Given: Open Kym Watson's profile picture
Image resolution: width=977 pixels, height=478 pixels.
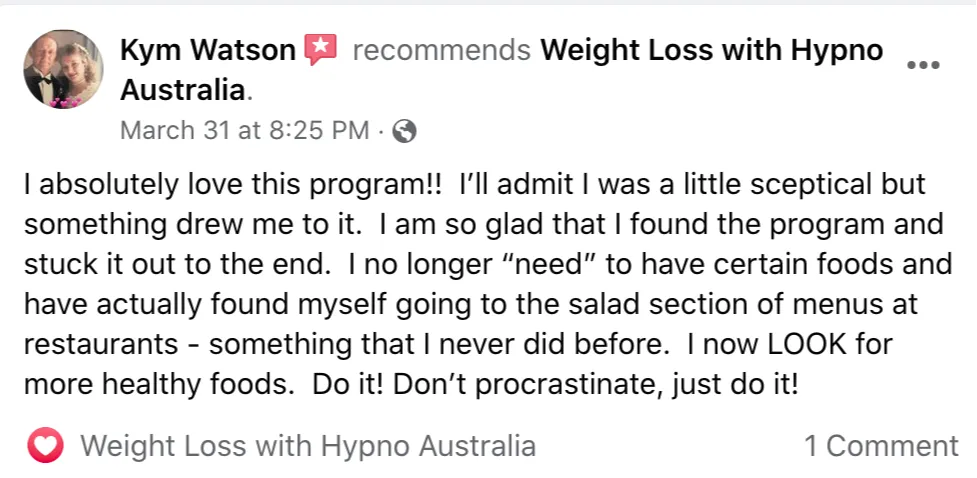Looking at the screenshot, I should [63, 69].
